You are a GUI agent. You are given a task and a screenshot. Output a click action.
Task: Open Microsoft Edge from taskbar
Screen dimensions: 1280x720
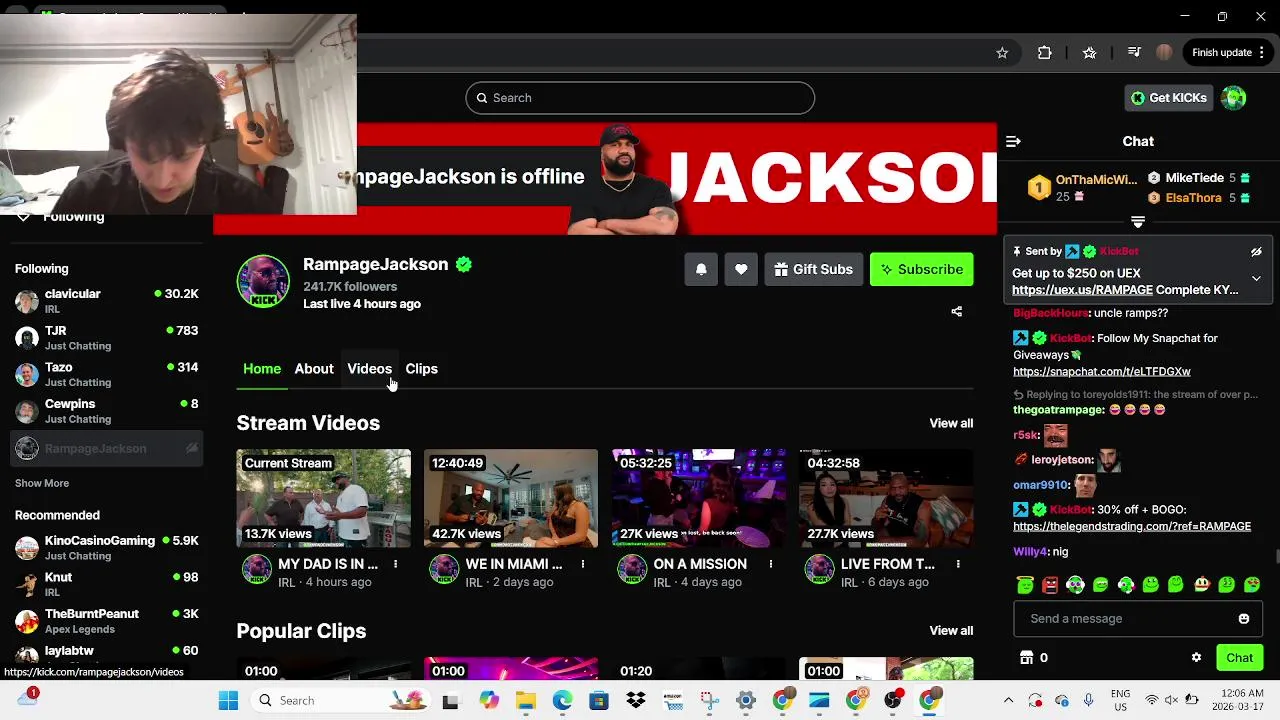pyautogui.click(x=563, y=700)
